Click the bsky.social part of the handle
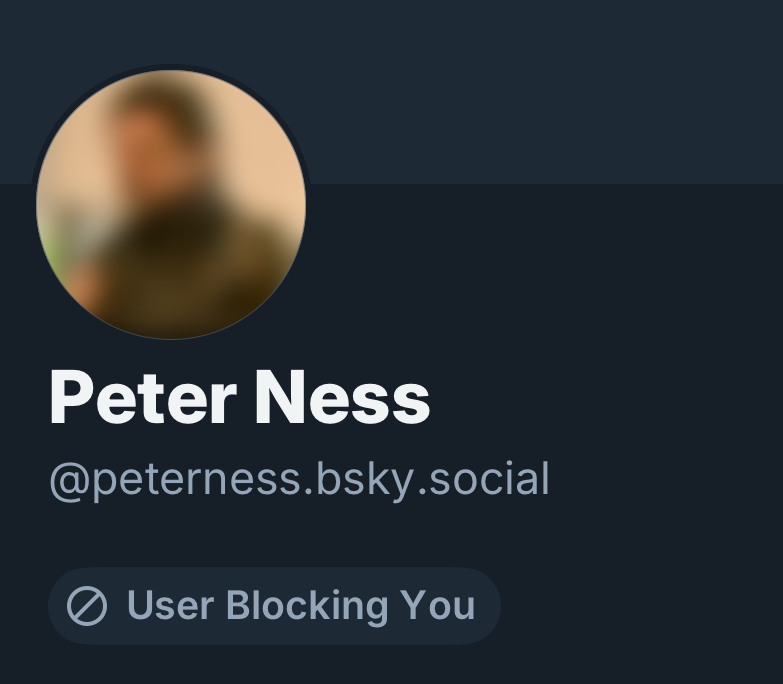This screenshot has height=684, width=783. [432, 479]
